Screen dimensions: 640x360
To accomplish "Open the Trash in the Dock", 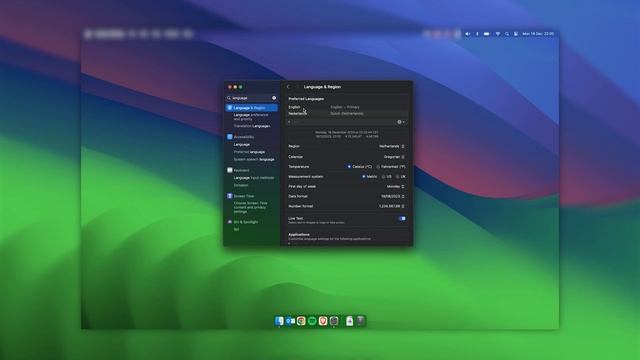I will tap(361, 321).
